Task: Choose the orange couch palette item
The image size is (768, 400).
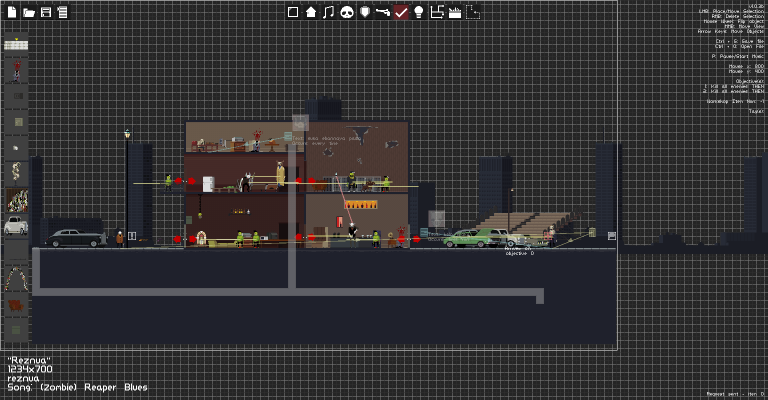Action: point(16,306)
